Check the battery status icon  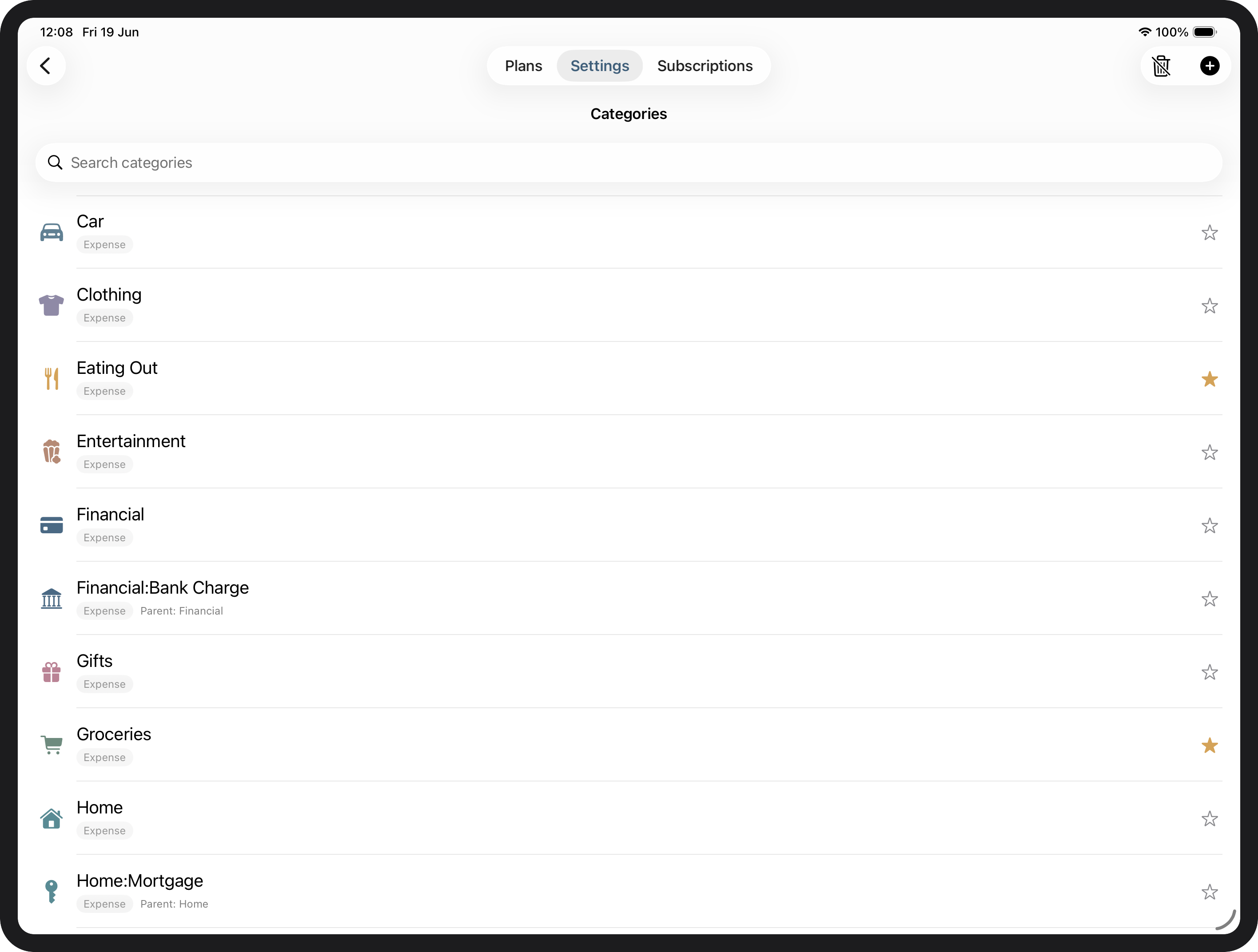(x=1205, y=32)
